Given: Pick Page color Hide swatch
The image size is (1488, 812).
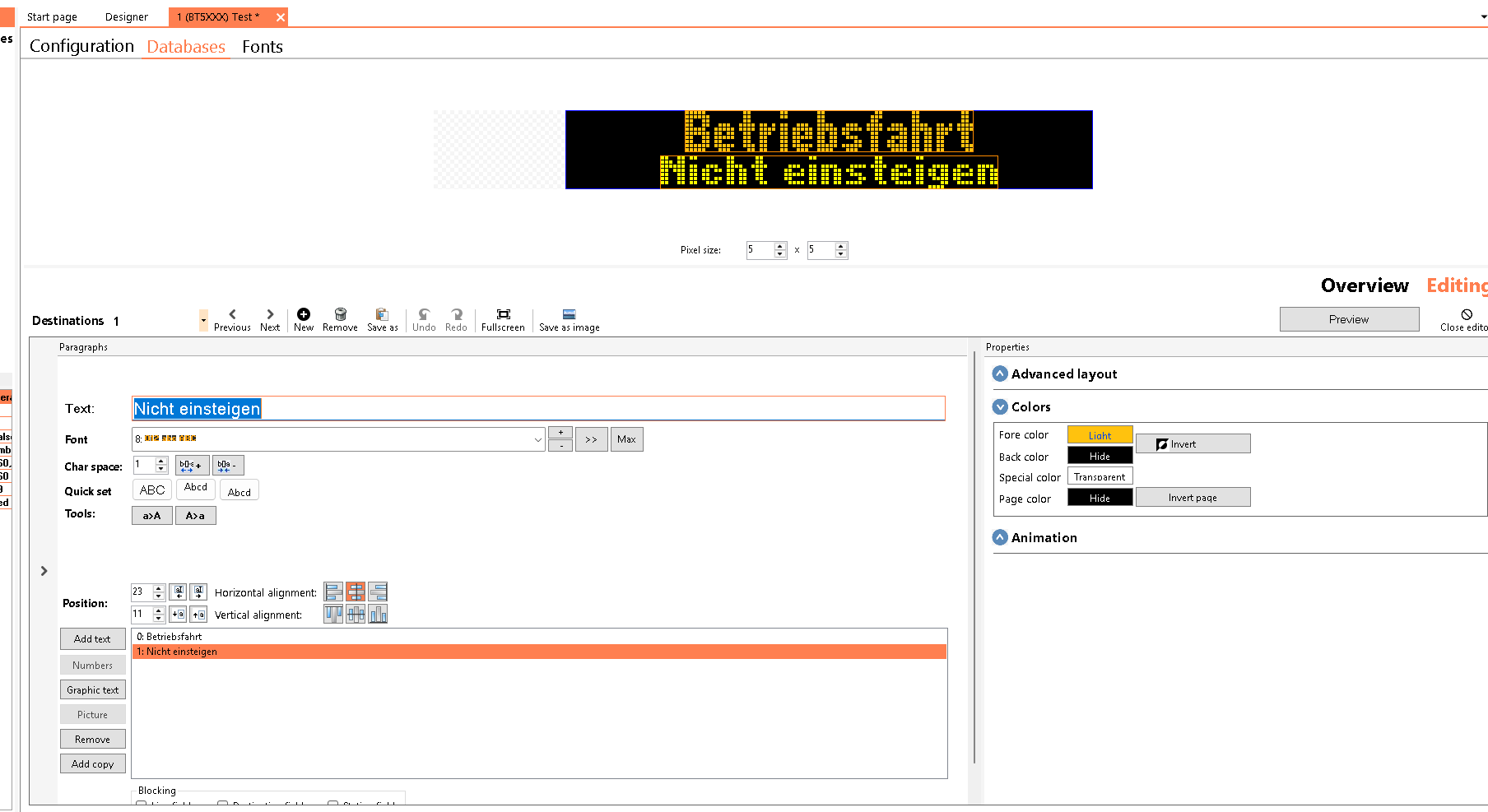Looking at the screenshot, I should click(x=1100, y=498).
